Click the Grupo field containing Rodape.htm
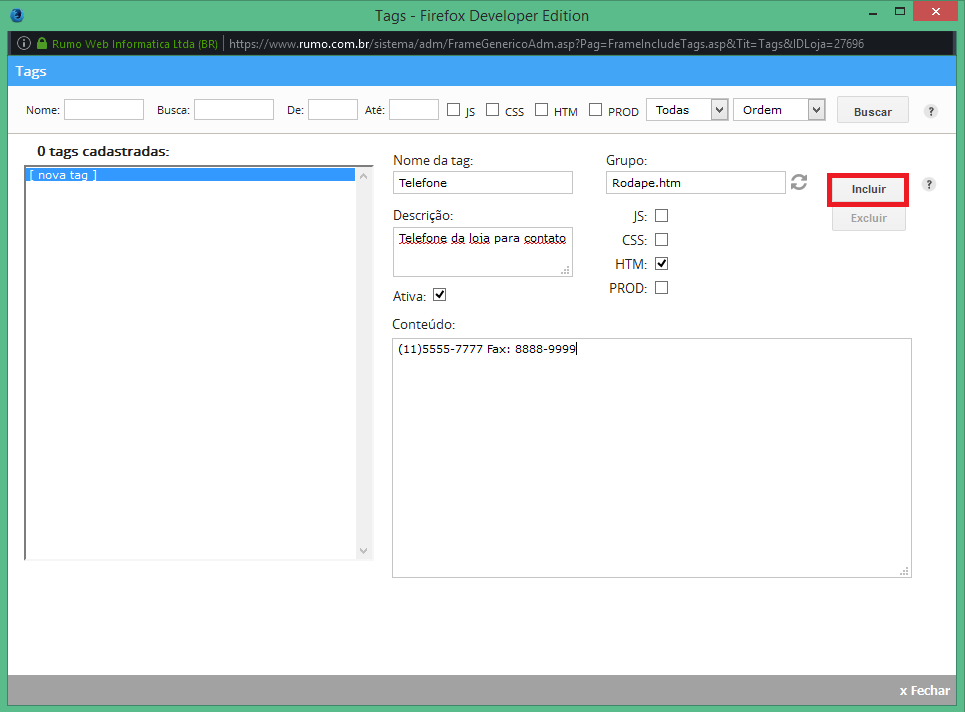965x712 pixels. 695,183
